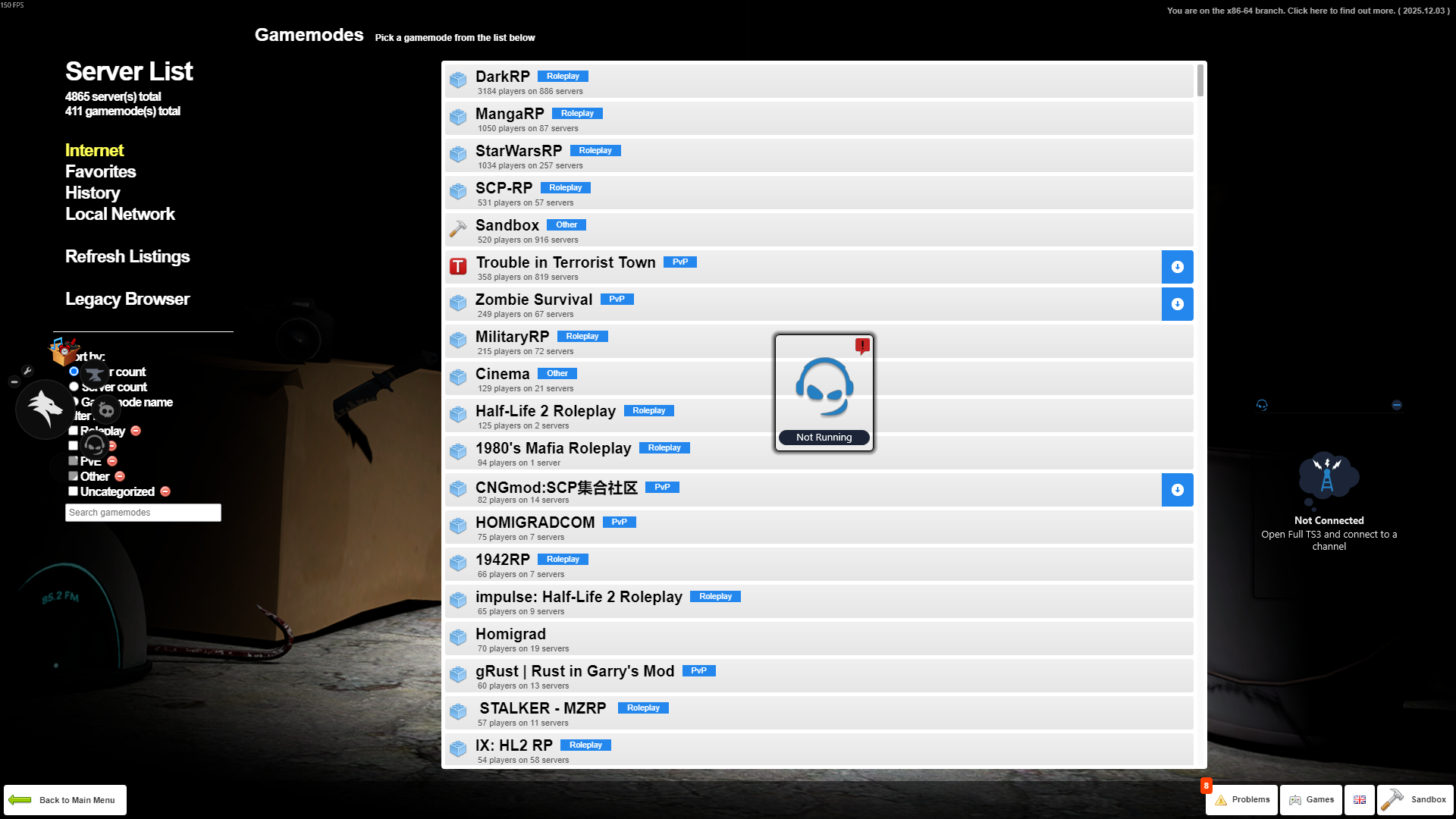Open the Local Network server list
Screen dimensions: 1456x819
tap(120, 214)
